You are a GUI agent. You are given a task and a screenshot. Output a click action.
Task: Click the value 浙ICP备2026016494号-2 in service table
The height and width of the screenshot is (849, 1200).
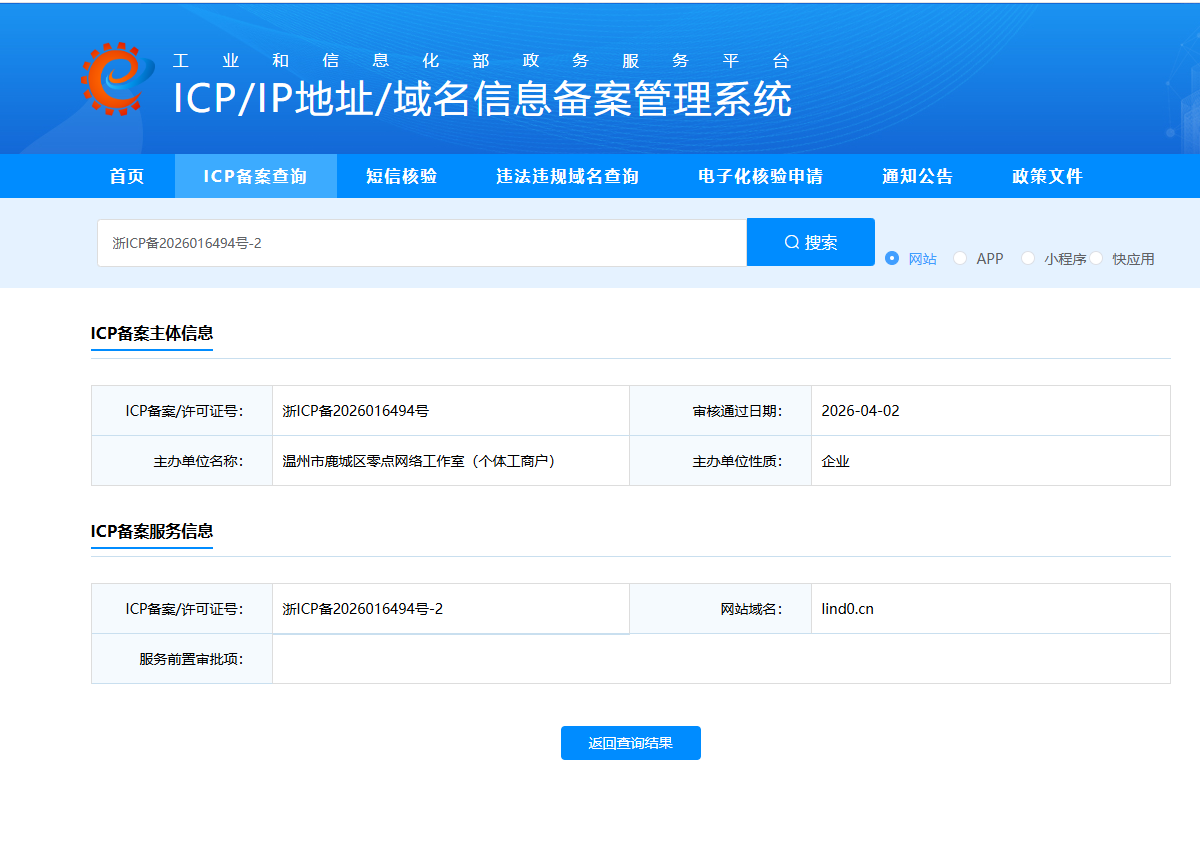click(363, 609)
